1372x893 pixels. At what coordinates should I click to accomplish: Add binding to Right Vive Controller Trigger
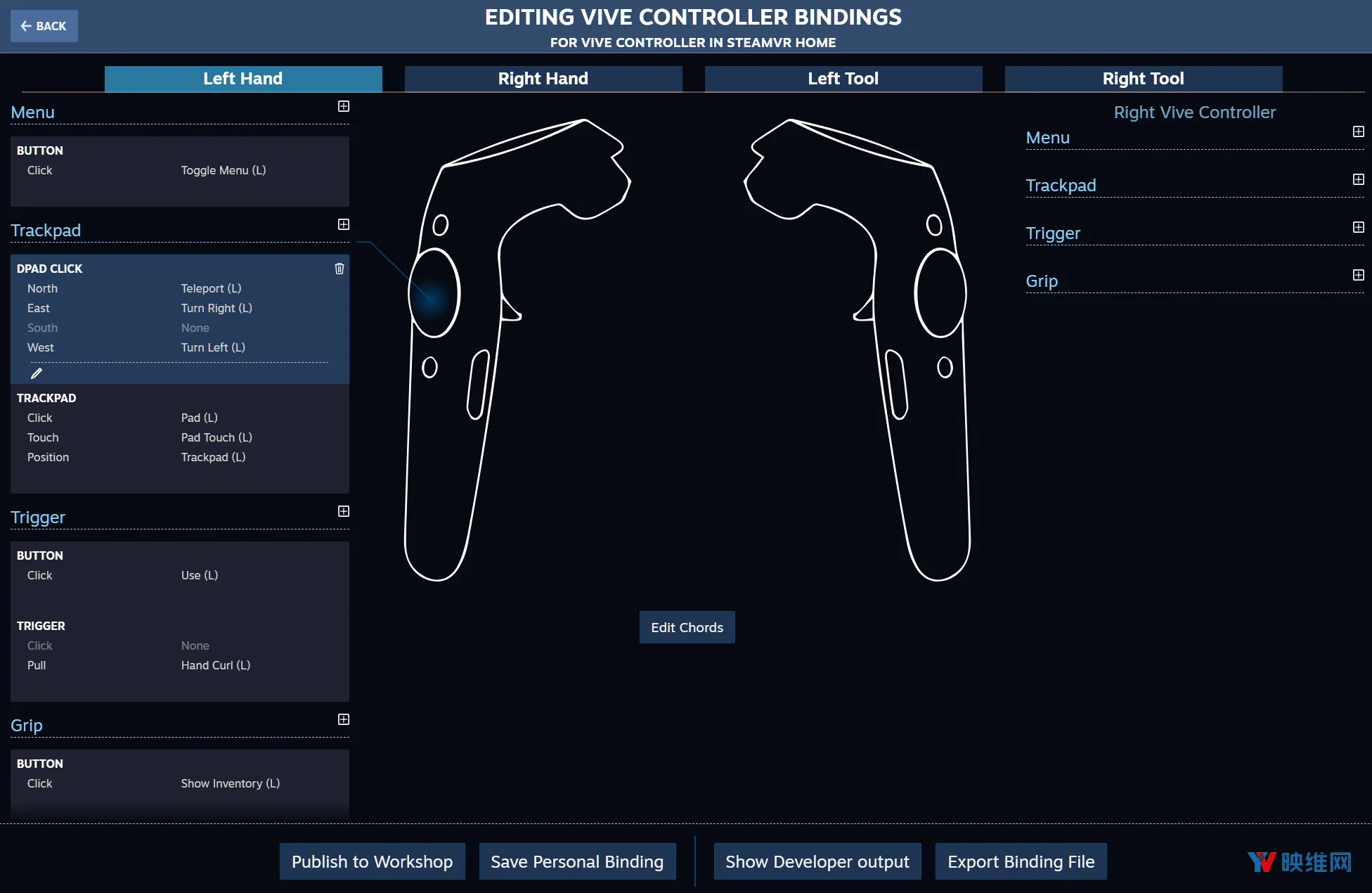(x=1359, y=227)
